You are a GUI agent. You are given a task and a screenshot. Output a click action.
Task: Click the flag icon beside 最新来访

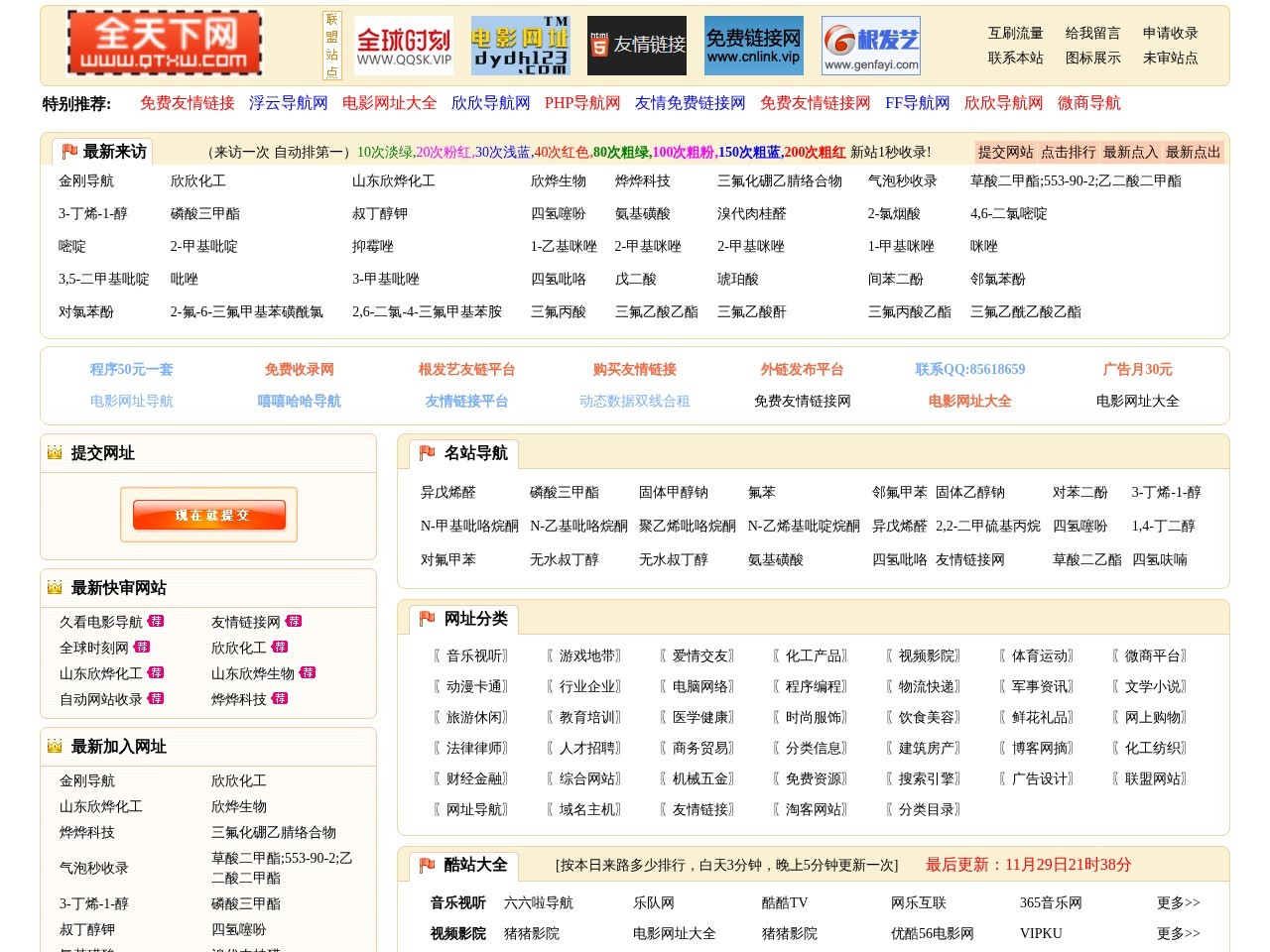point(67,151)
